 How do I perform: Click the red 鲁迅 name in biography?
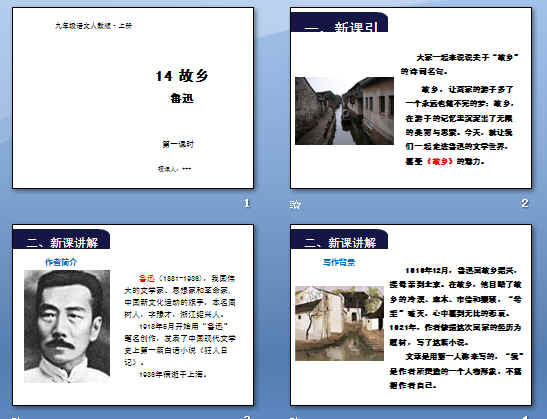[x=147, y=278]
